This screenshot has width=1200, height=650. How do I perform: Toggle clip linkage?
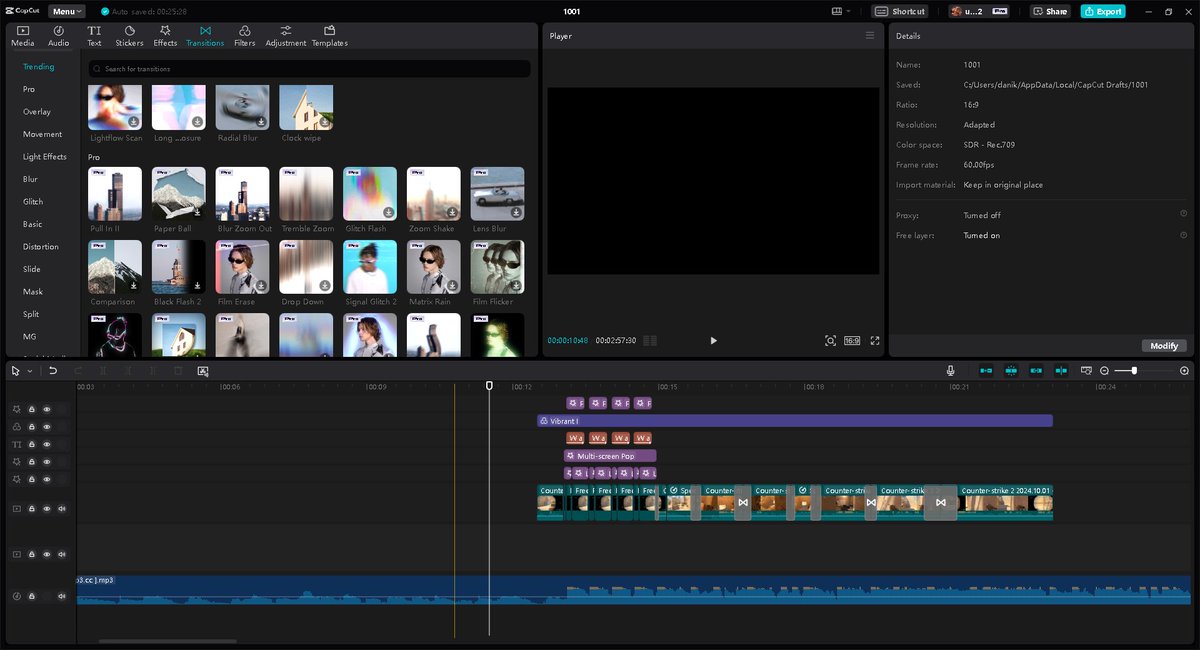1036,371
